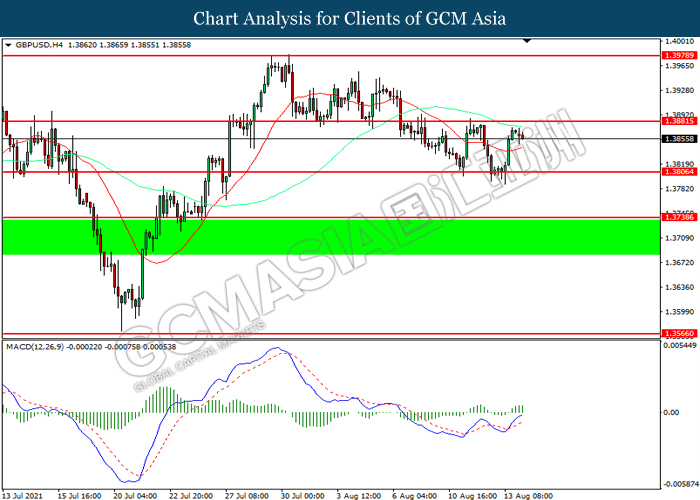Viewport: 700px width, 500px height.
Task: Click the current price label 1.38558
Action: (x=679, y=139)
